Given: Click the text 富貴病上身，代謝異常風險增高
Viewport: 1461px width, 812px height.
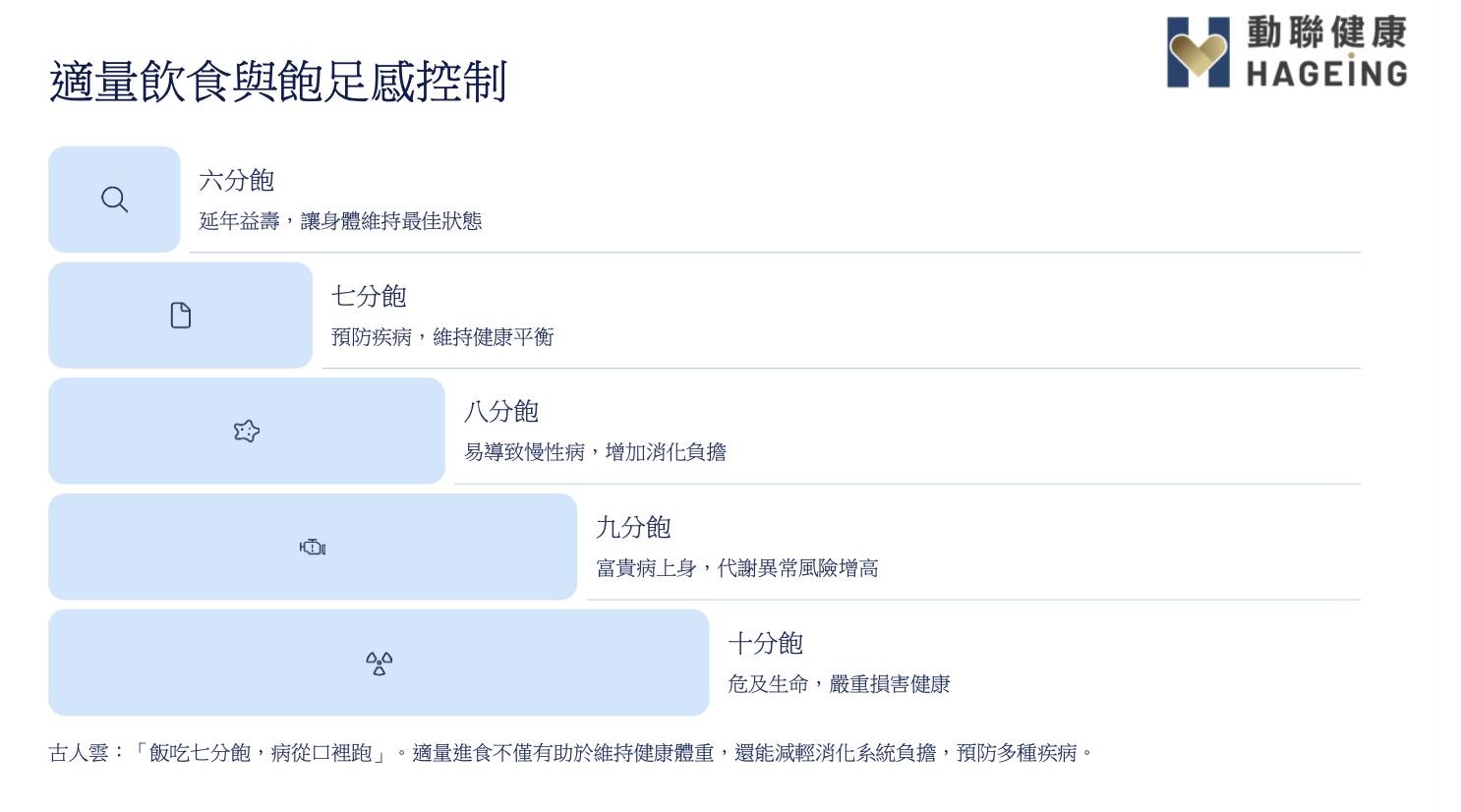Looking at the screenshot, I should pyautogui.click(x=737, y=568).
